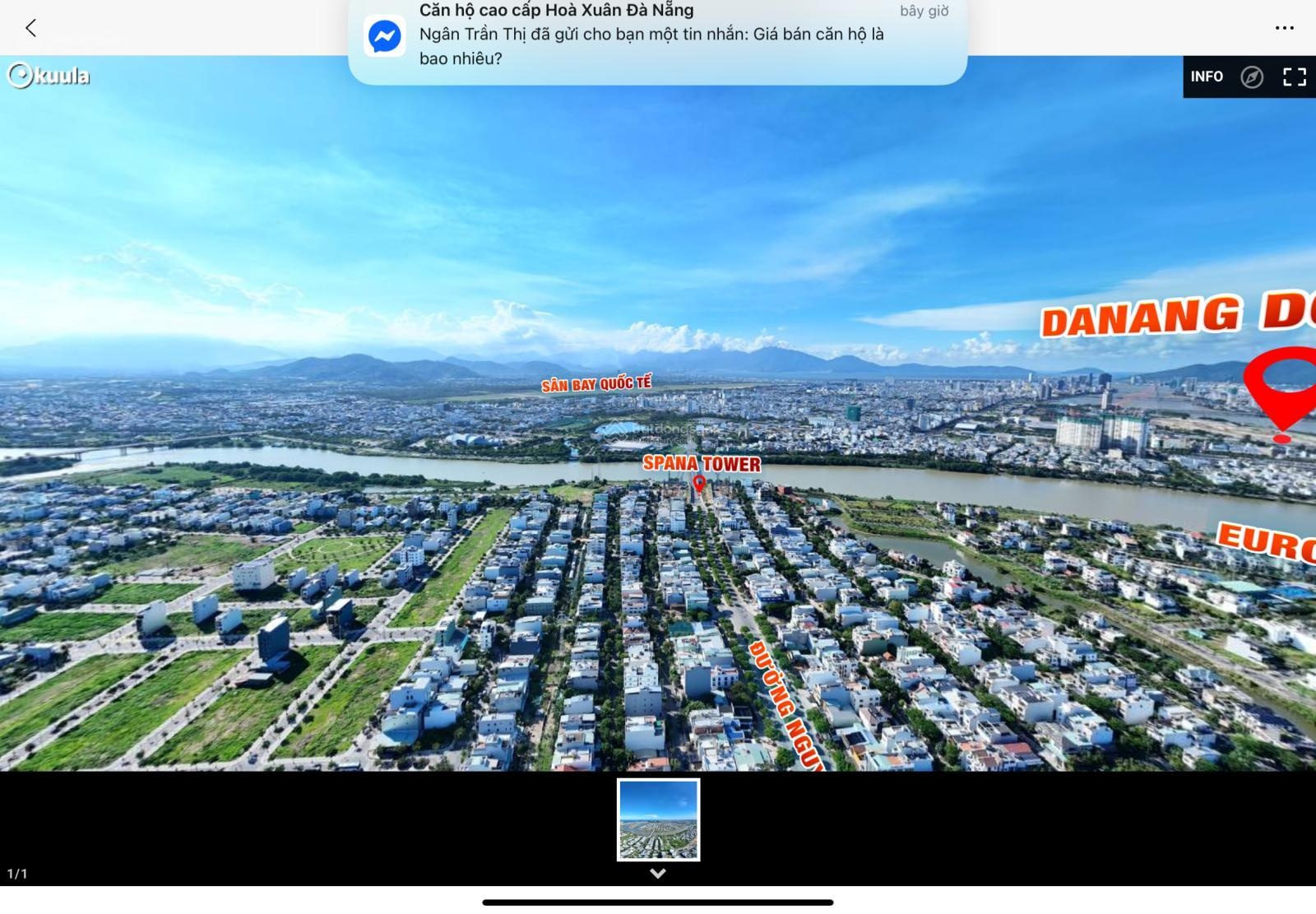
Task: Tap the back arrow to leave viewer
Action: (x=30, y=28)
